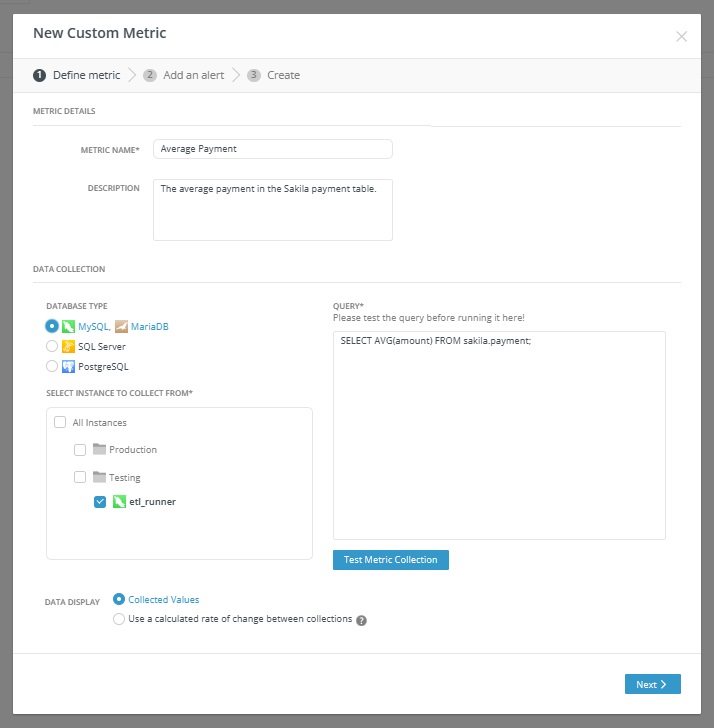Viewport: 714px width, 728px height.
Task: Click the etl_runner instance icon
Action: [119, 502]
